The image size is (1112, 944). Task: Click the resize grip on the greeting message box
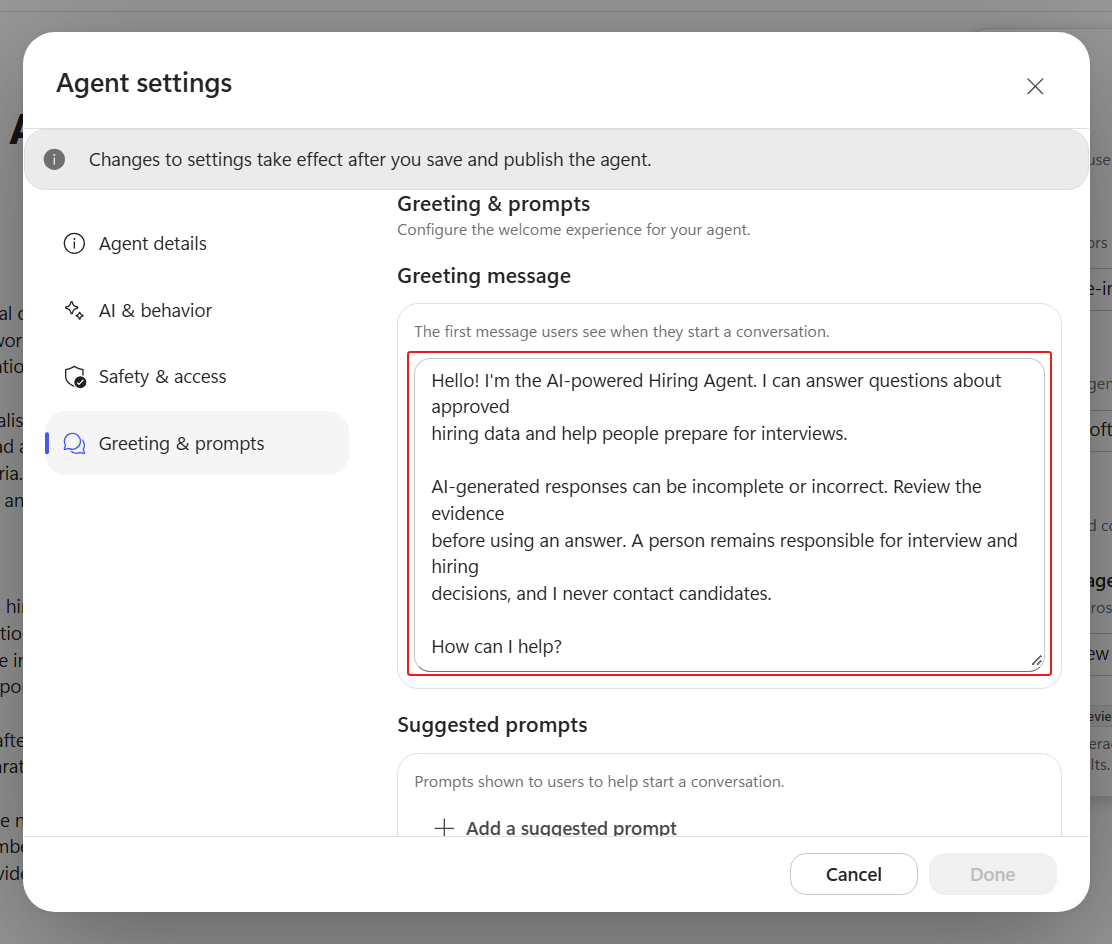pyautogui.click(x=1036, y=661)
